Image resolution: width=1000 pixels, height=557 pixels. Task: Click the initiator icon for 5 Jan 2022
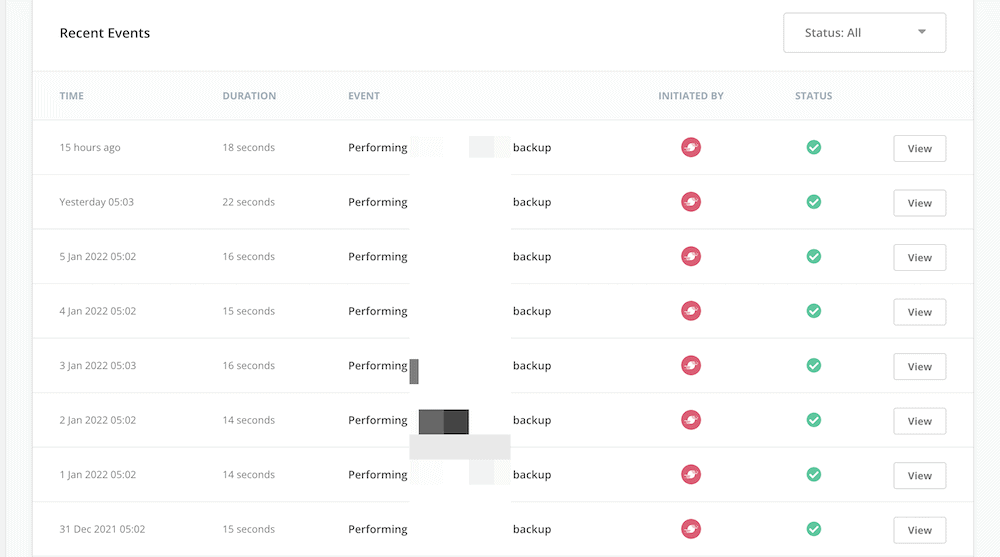point(691,256)
